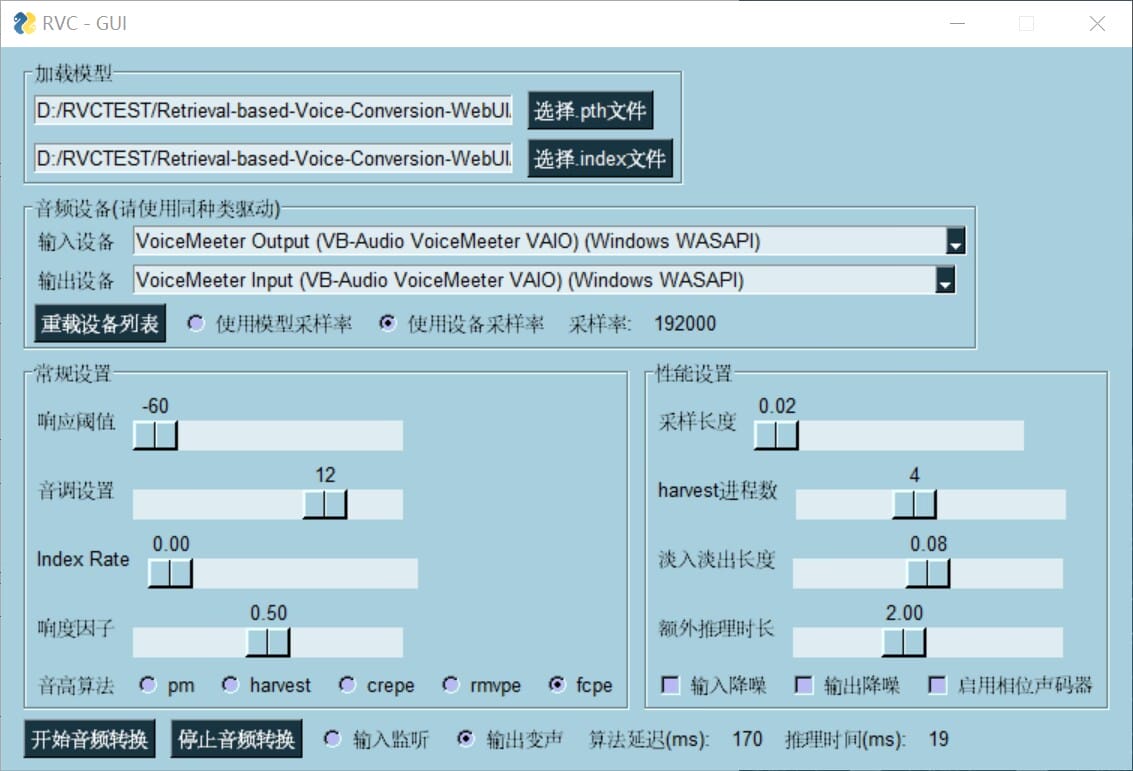This screenshot has height=771, width=1133.
Task: Click the 响应阈值 slider handle
Action: 155,435
